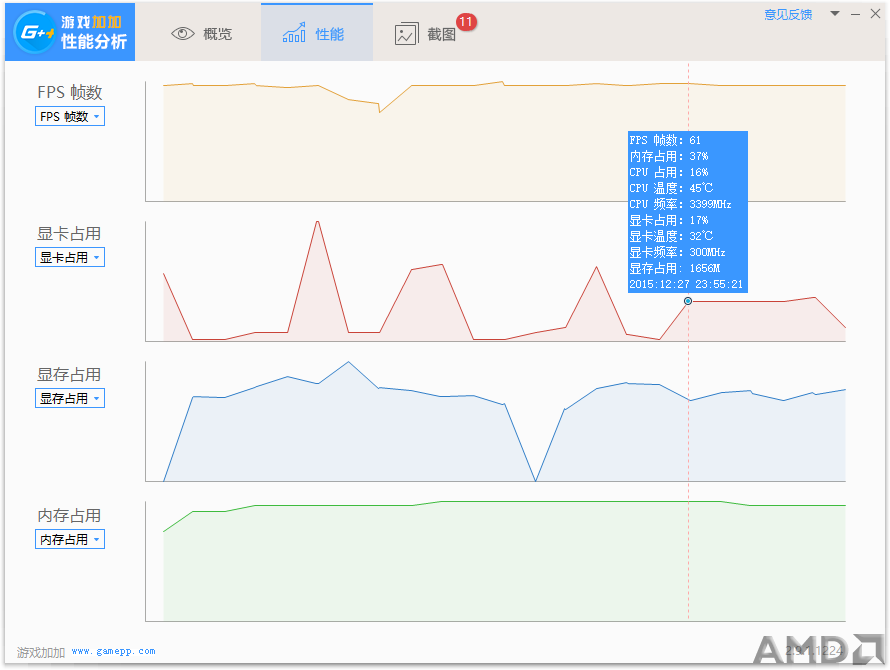Click the tooltip line 'FPS 帧数: 61'

665,140
